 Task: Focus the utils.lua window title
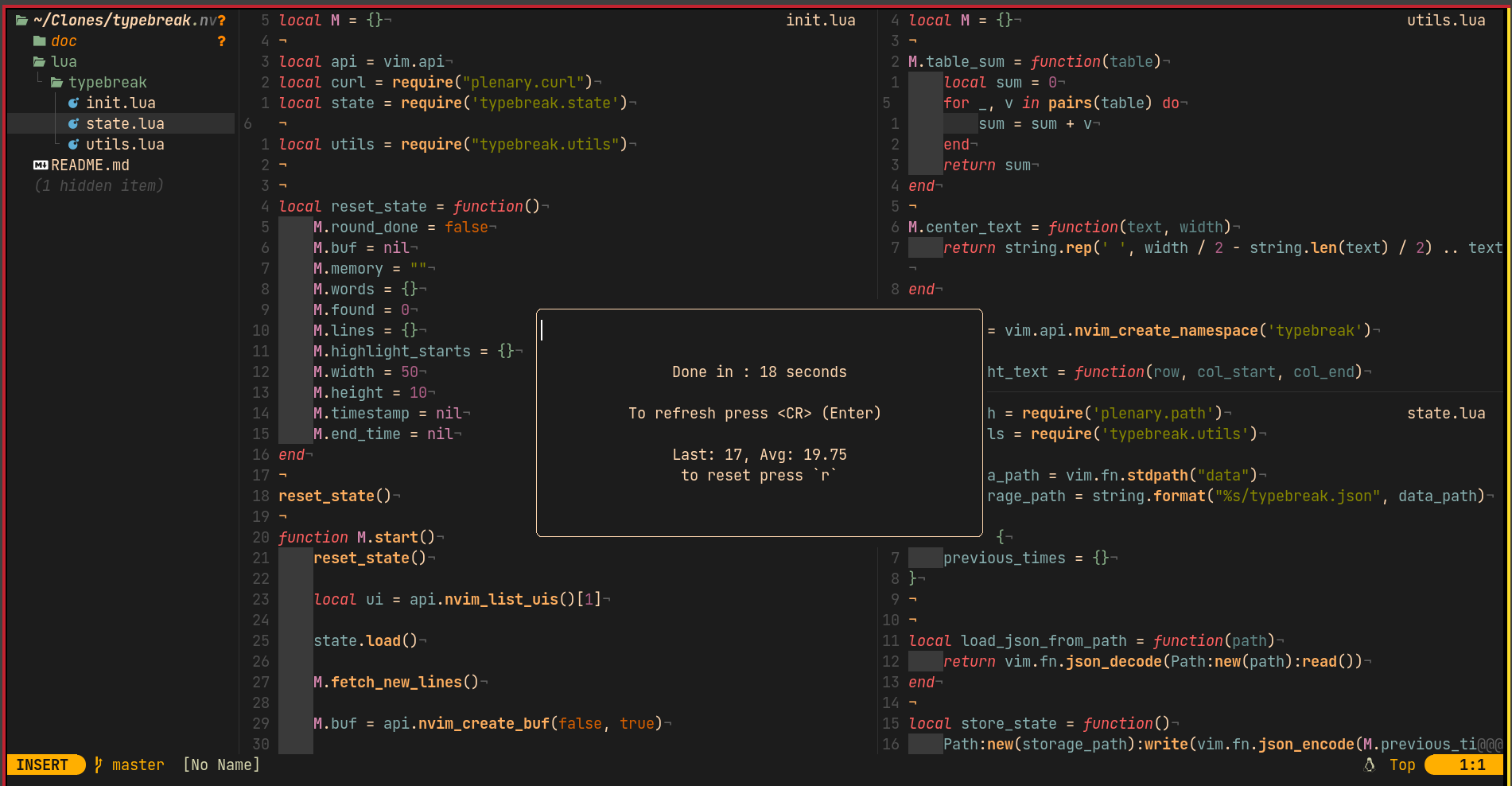1445,20
